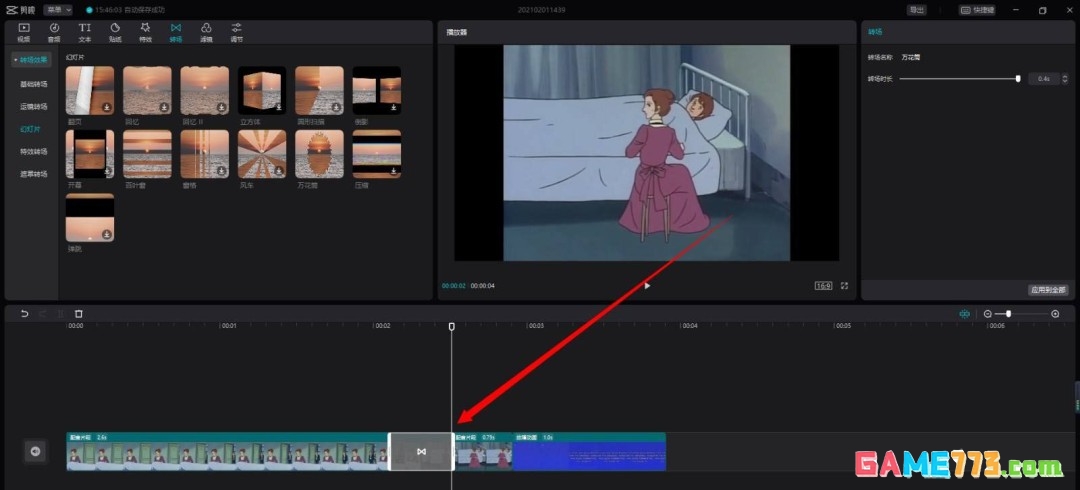Zoom out the timeline with minus icon

point(988,314)
